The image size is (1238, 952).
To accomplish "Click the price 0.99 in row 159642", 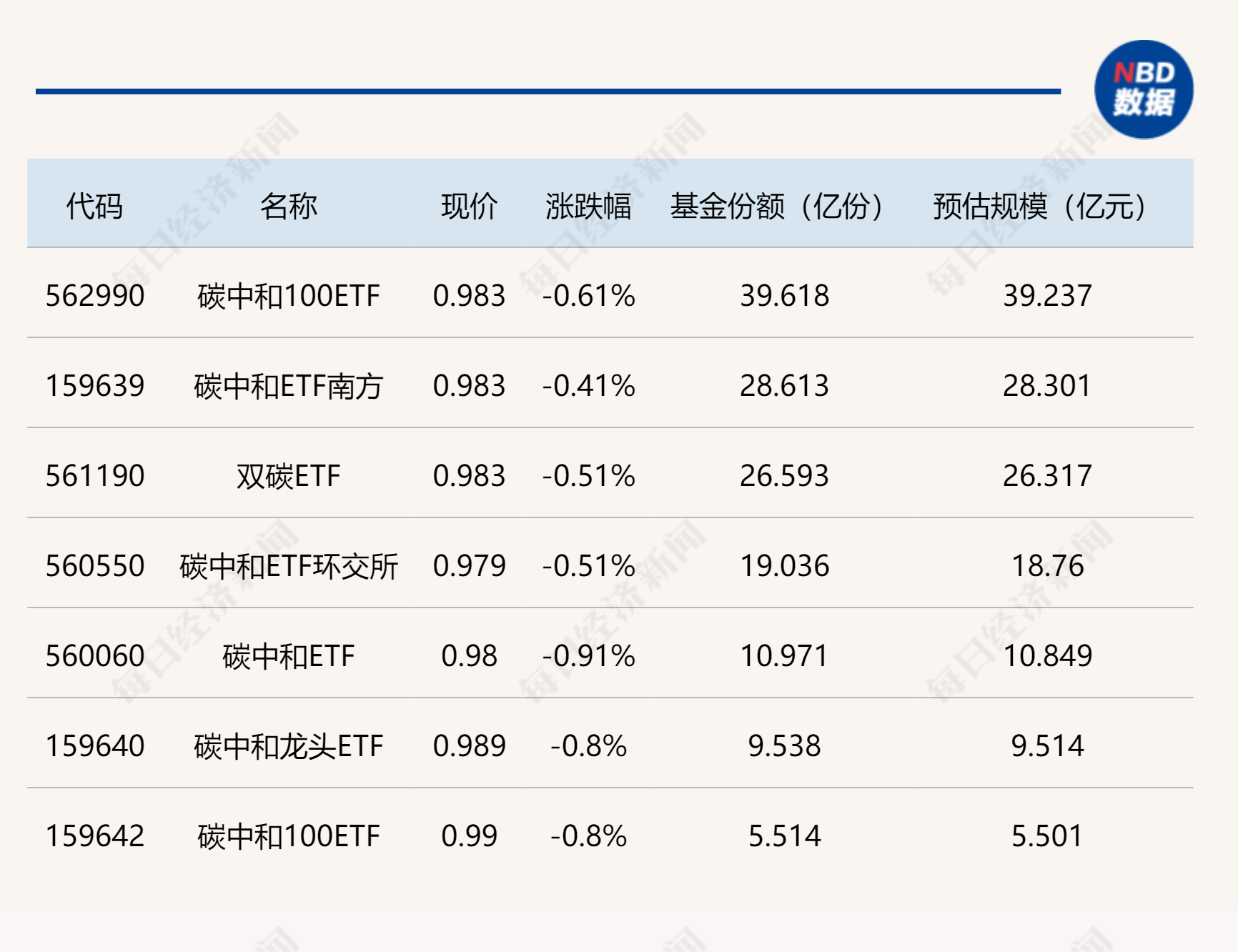I will pos(470,836).
